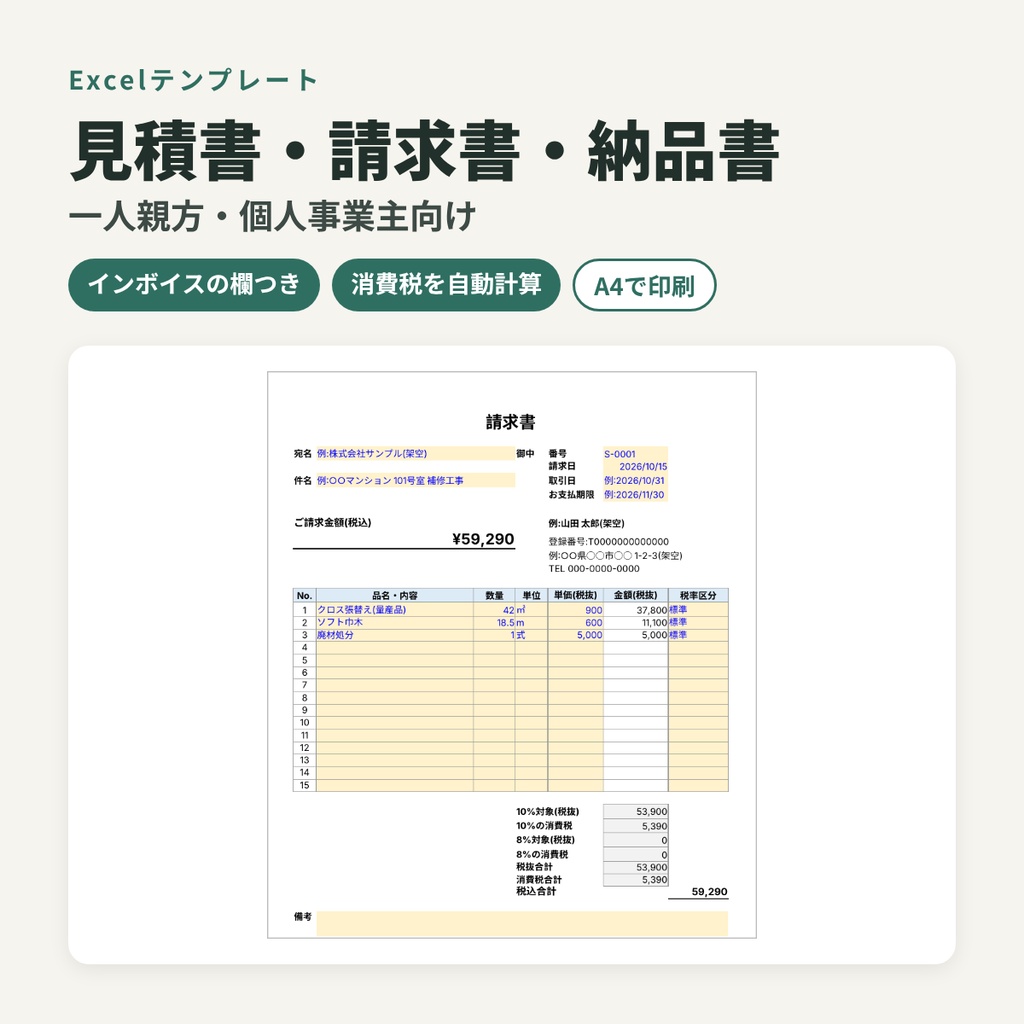Select the item cell クロス張替え(量産品)
Screen dimensions: 1024x1024
tap(394, 610)
